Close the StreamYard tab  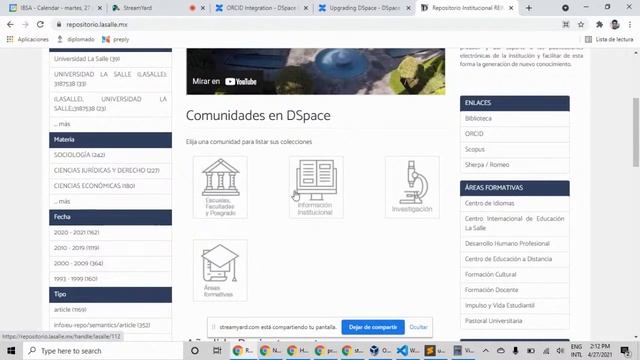(x=203, y=8)
